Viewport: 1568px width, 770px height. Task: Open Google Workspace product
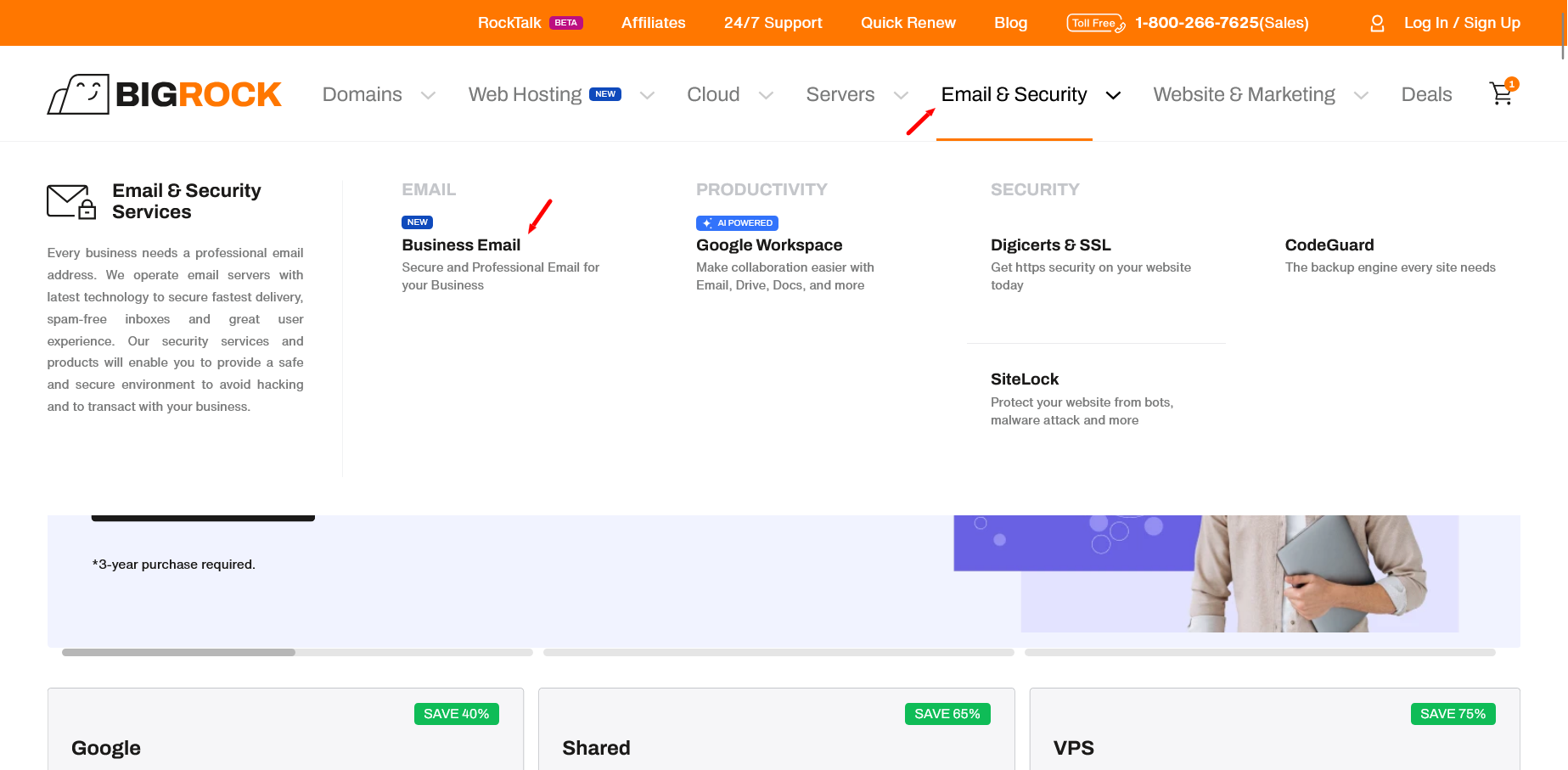pyautogui.click(x=769, y=244)
